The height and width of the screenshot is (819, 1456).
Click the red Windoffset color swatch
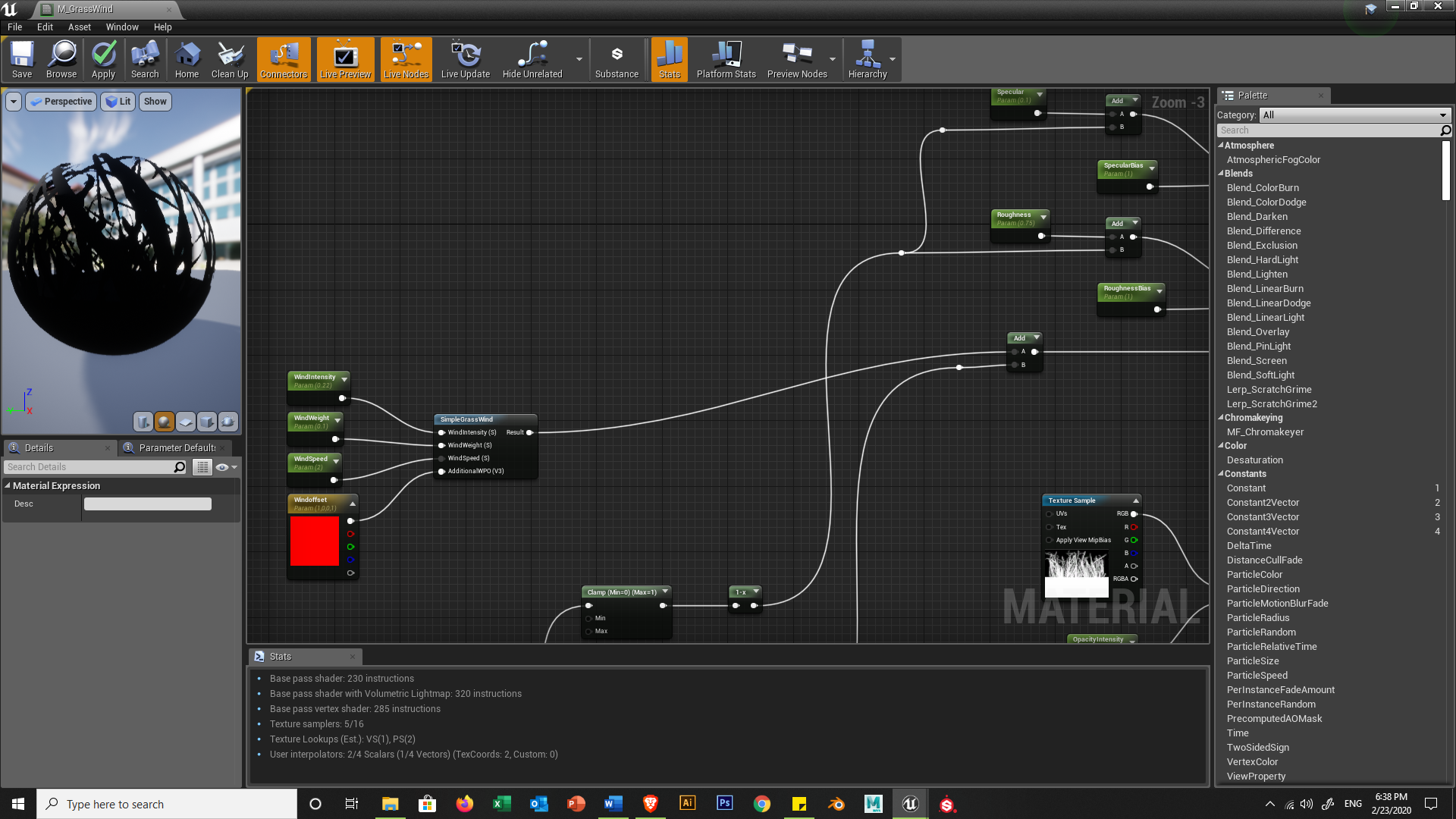pyautogui.click(x=315, y=541)
